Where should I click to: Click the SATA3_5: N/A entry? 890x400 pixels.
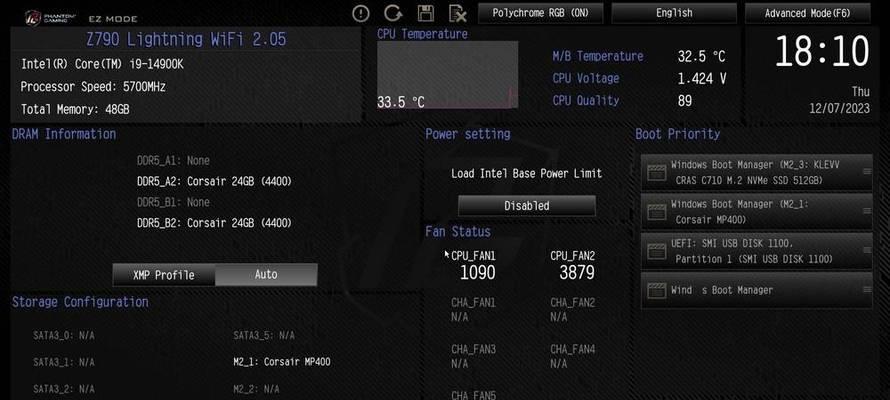pos(264,336)
